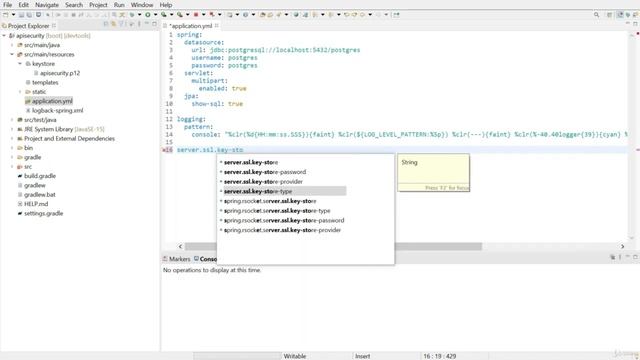Screen dimensions: 640x360
Task: Open the Help menu
Action: 166,5
